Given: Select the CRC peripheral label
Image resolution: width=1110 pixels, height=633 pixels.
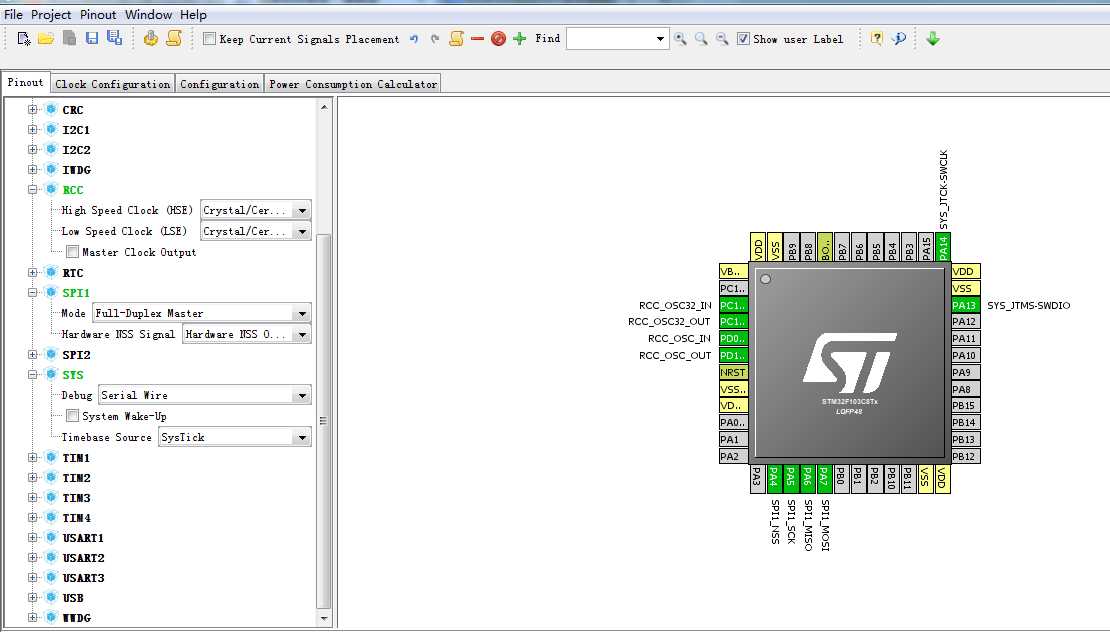Looking at the screenshot, I should click(x=73, y=110).
